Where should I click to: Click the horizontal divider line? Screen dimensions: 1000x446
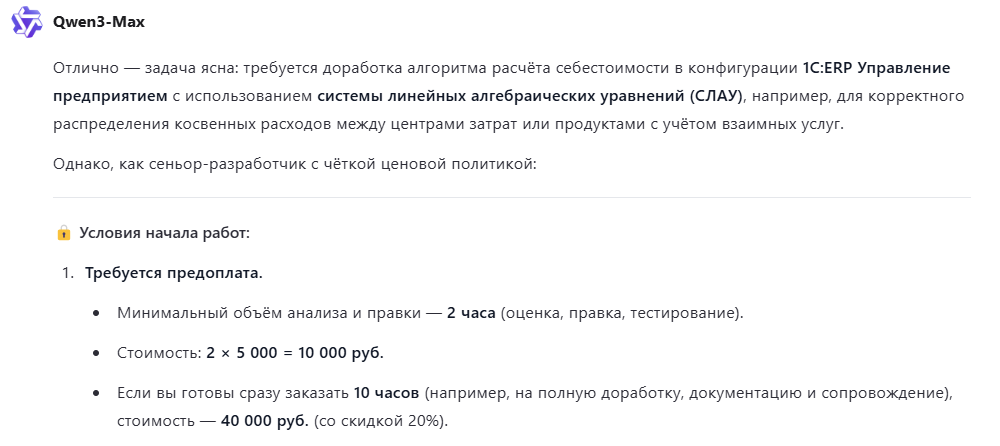click(x=511, y=197)
